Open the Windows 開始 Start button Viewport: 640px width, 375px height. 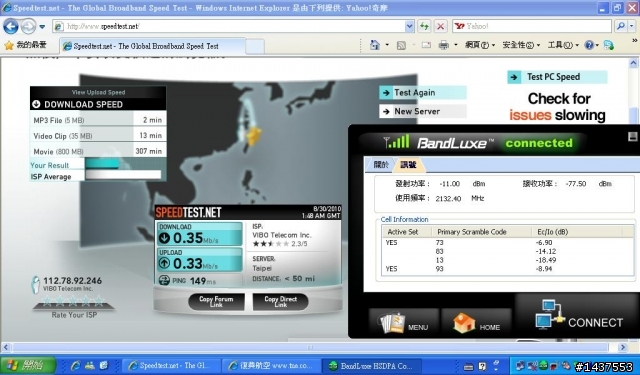click(28, 365)
